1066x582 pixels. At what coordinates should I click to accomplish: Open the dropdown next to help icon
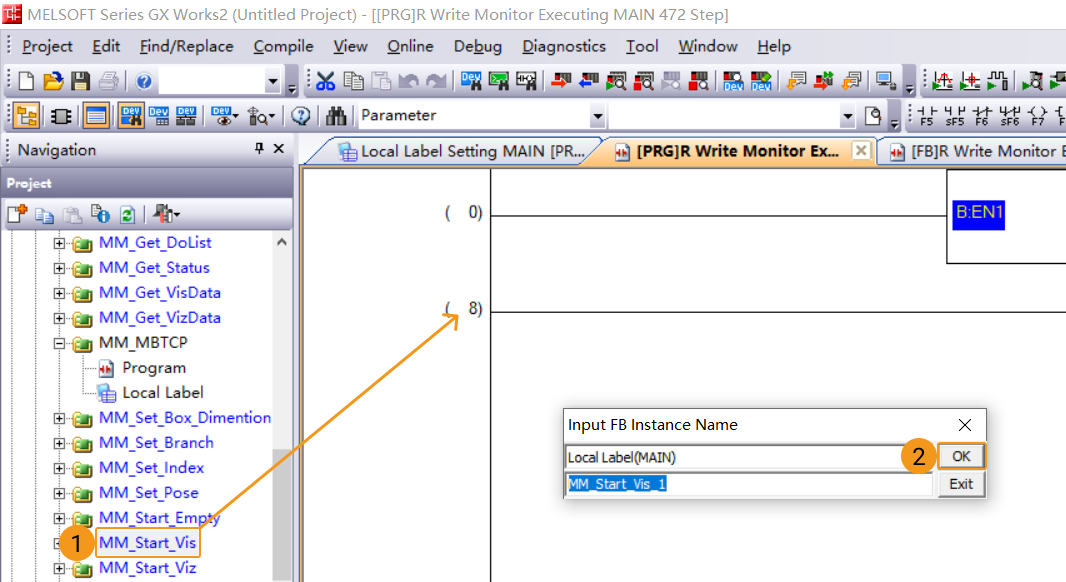(273, 82)
